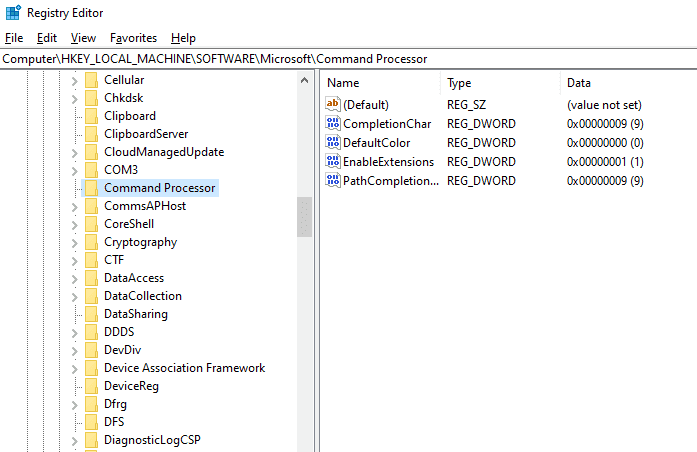Open the Favorites menu

(133, 38)
